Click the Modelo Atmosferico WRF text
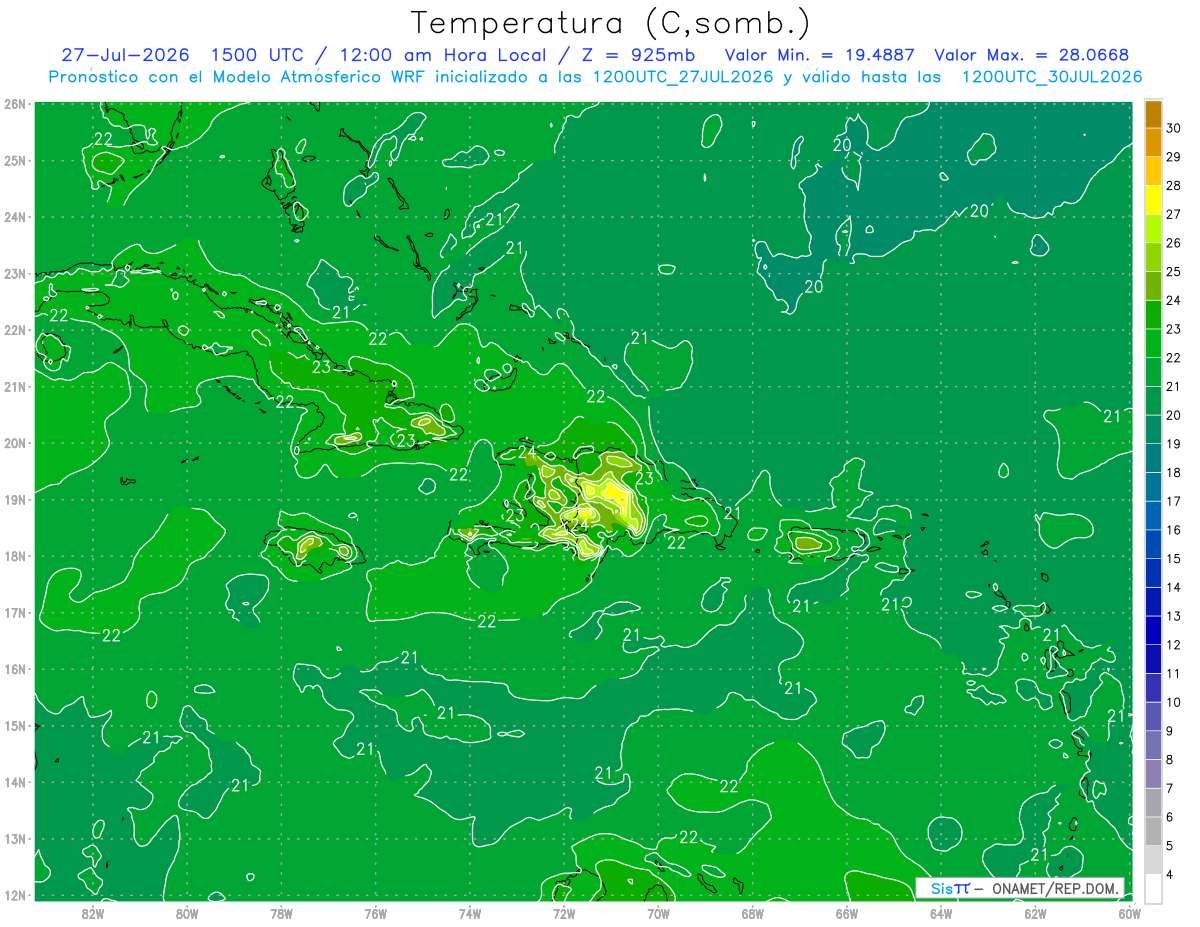Image resolution: width=1200 pixels, height=927 pixels. (317, 77)
